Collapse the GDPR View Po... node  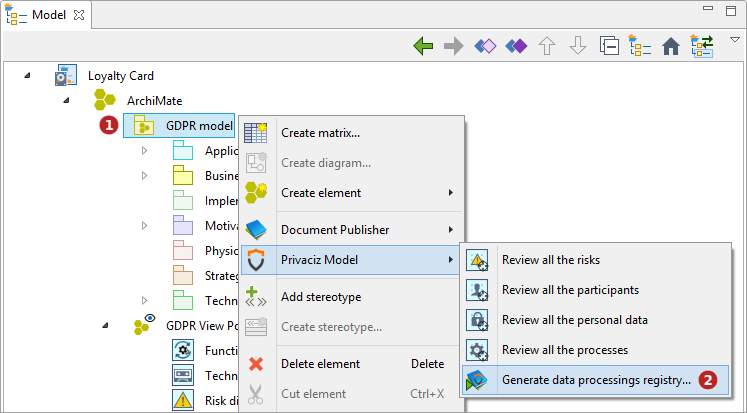[105, 325]
